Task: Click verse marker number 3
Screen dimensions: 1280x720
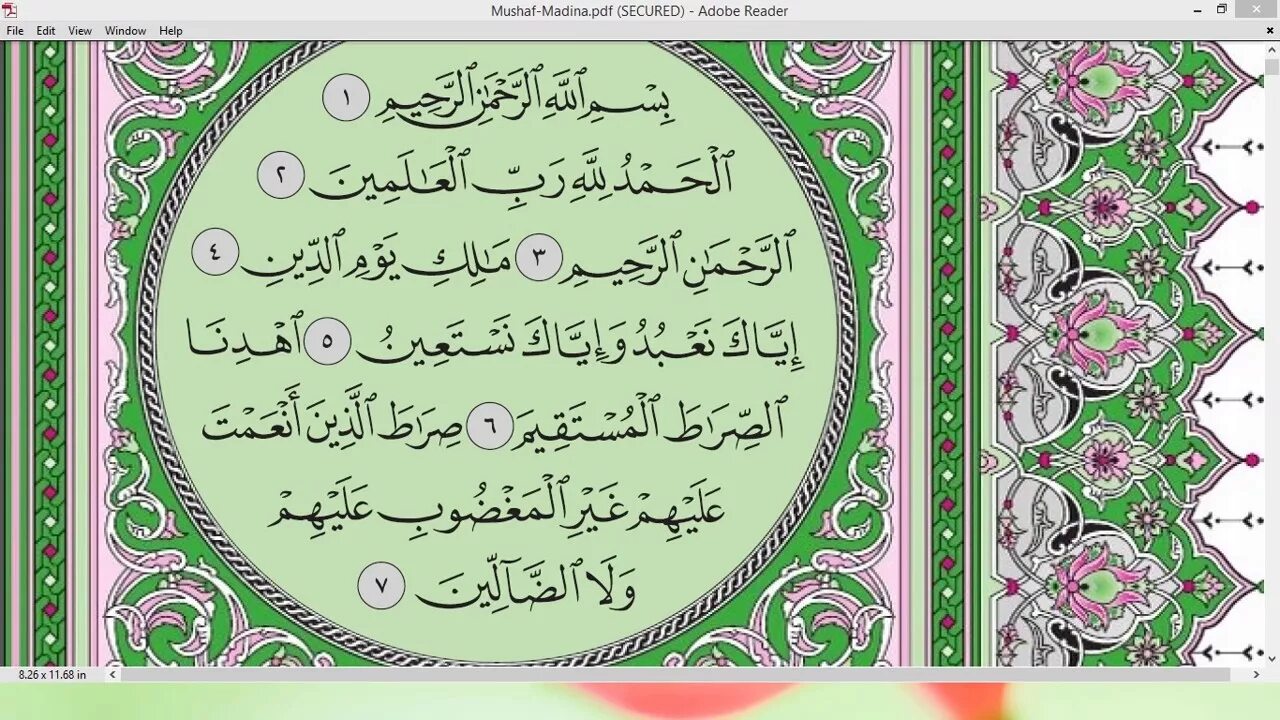Action: click(539, 258)
